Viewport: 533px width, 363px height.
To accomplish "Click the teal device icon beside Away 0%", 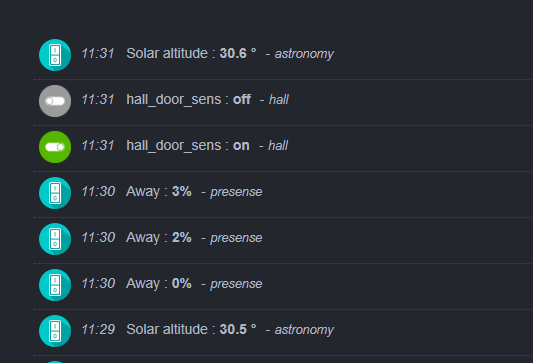I will 55,285.
